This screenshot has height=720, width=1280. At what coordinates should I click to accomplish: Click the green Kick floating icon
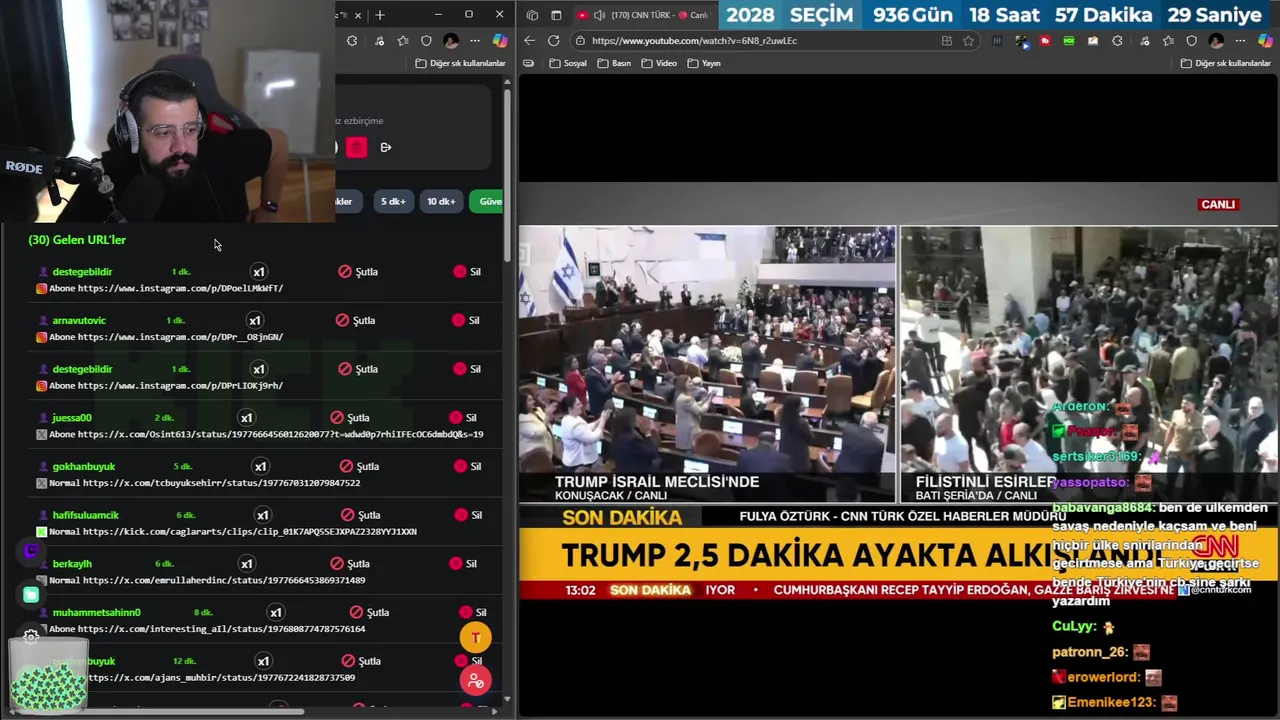pos(31,595)
